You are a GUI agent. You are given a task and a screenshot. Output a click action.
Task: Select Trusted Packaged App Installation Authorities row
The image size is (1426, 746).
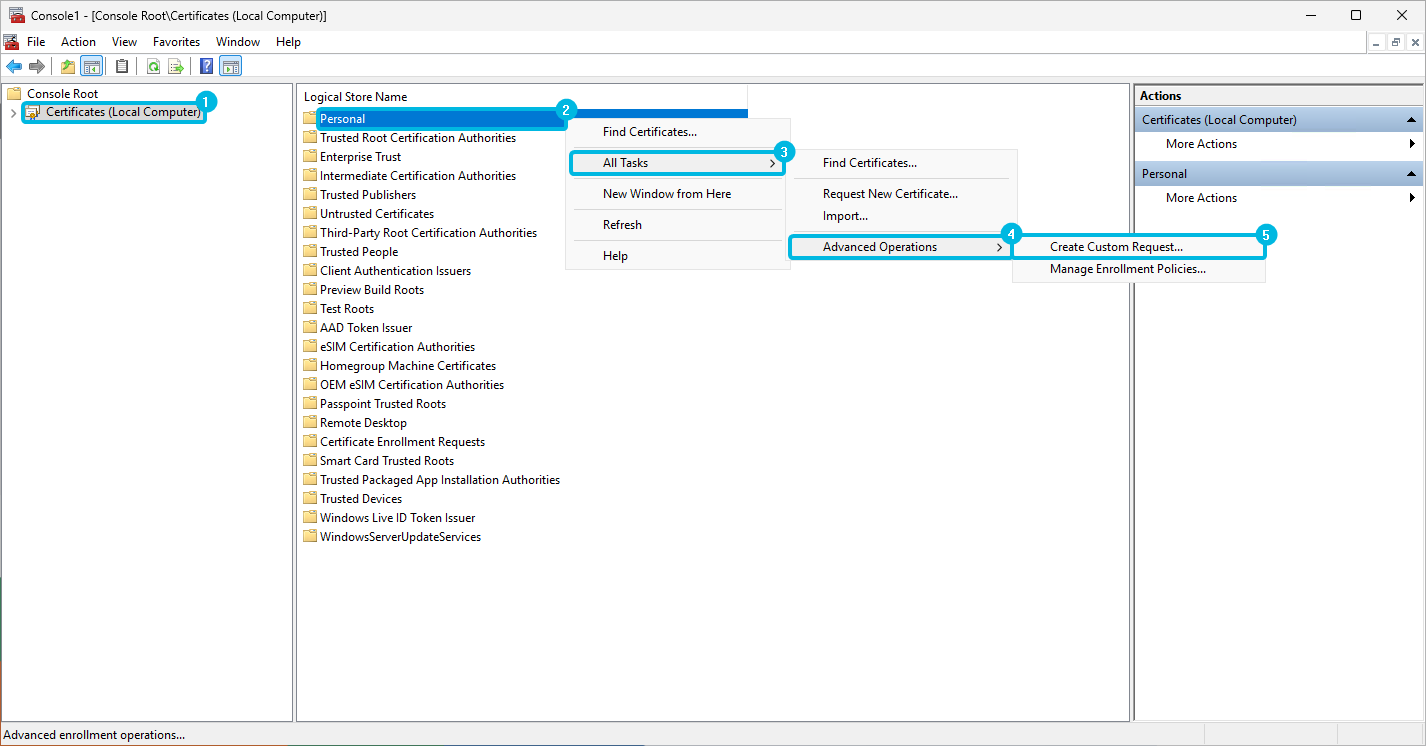click(432, 480)
